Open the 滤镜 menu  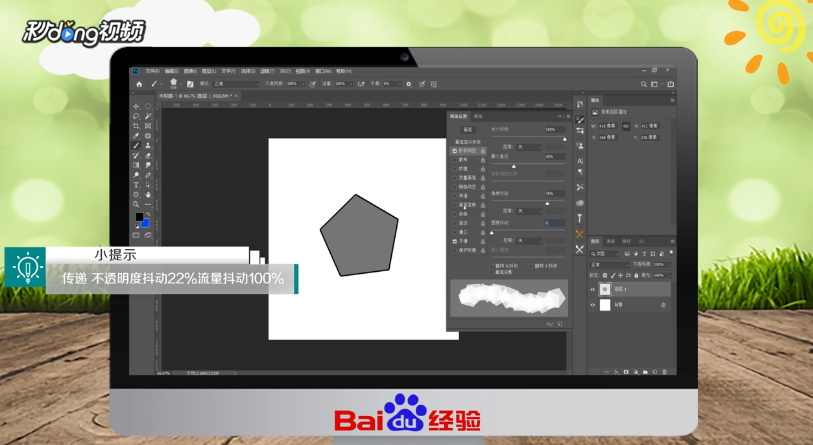pyautogui.click(x=267, y=71)
